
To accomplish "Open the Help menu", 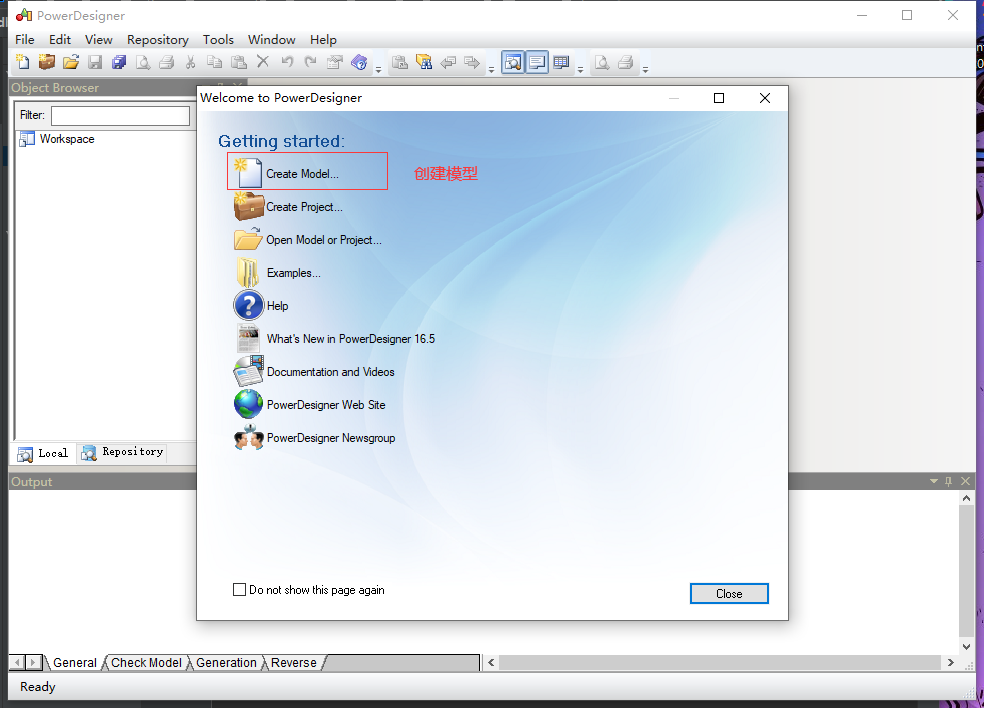I will point(323,40).
